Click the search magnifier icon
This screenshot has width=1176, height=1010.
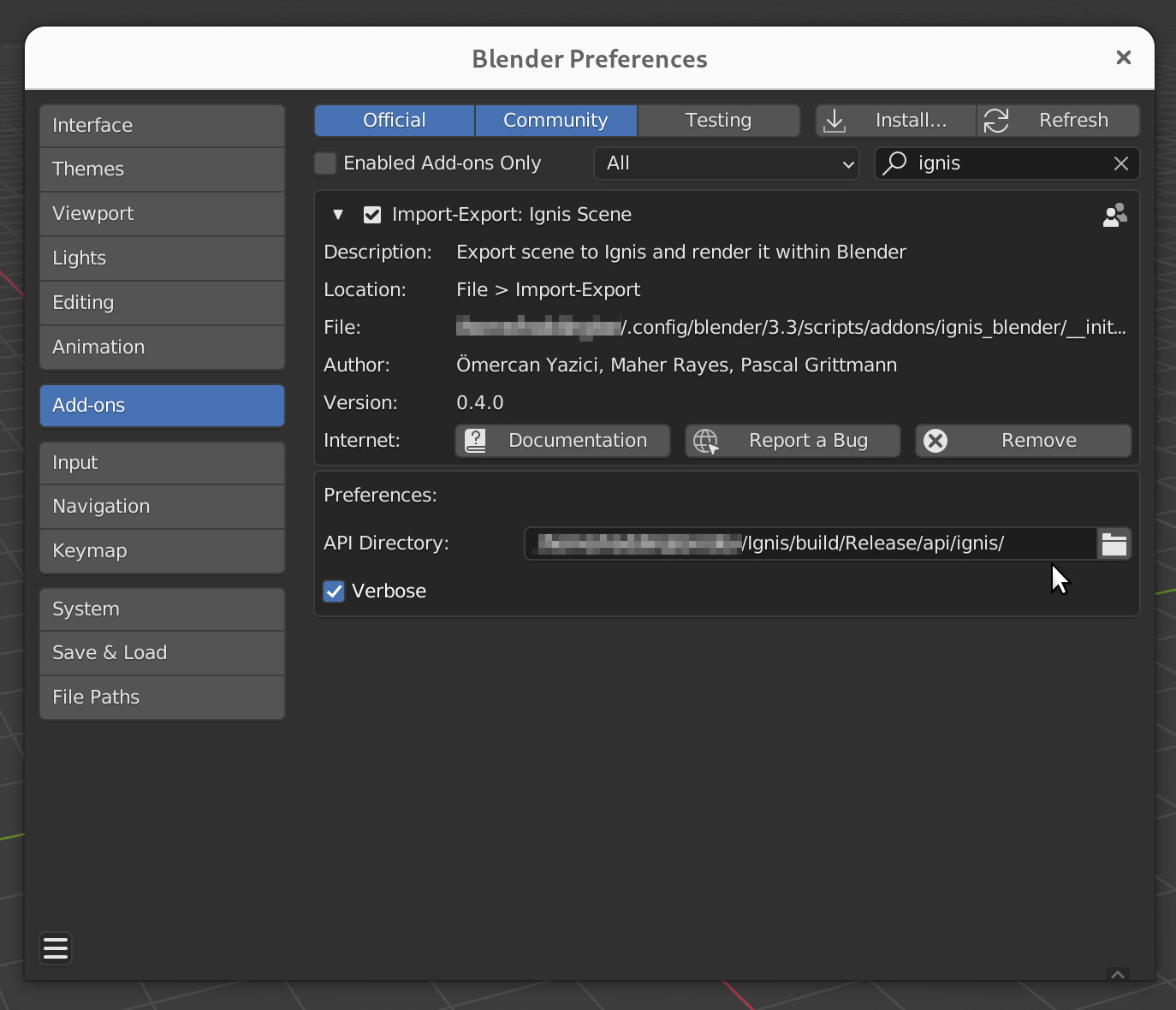[x=894, y=163]
